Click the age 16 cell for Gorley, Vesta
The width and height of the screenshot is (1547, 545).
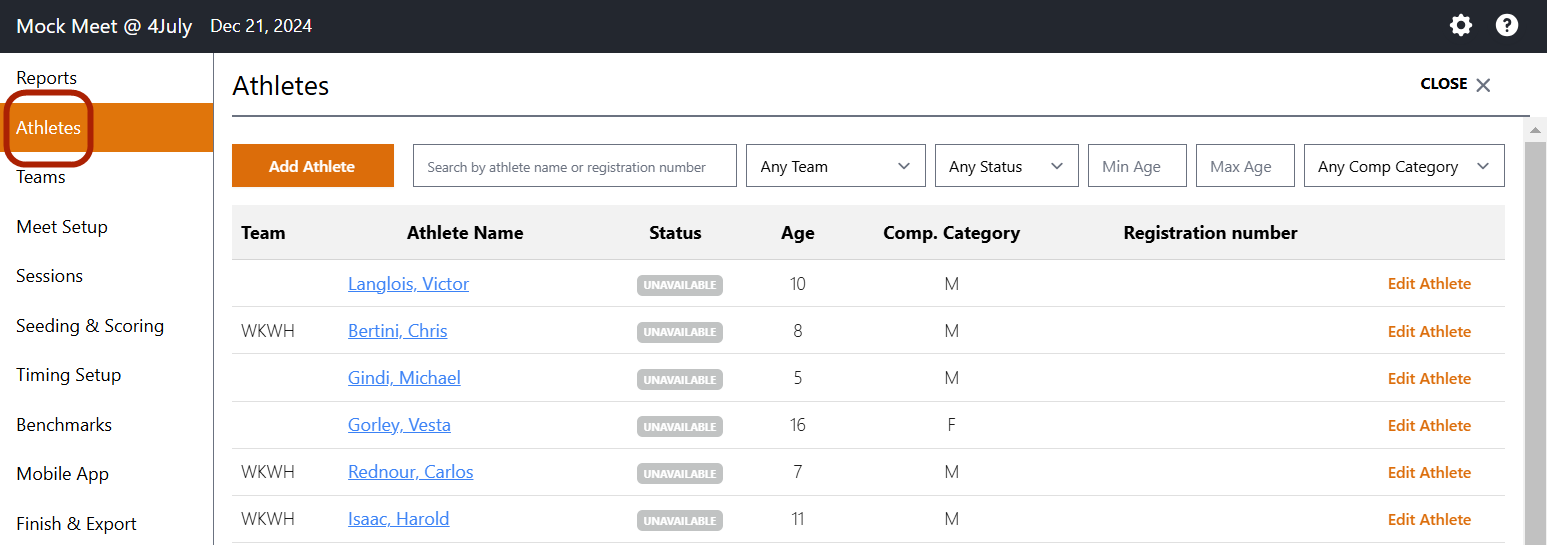(798, 425)
